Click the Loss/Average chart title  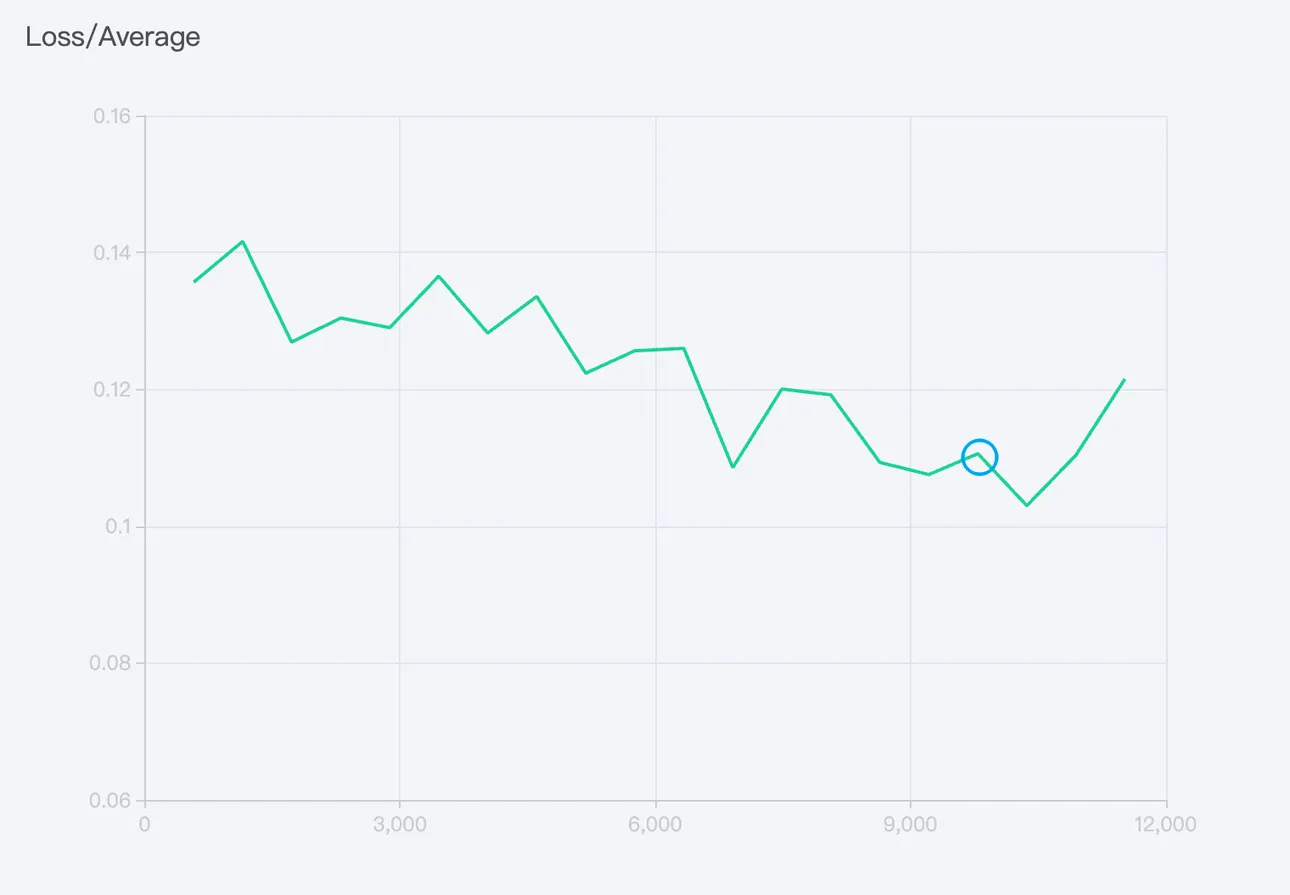pos(113,37)
